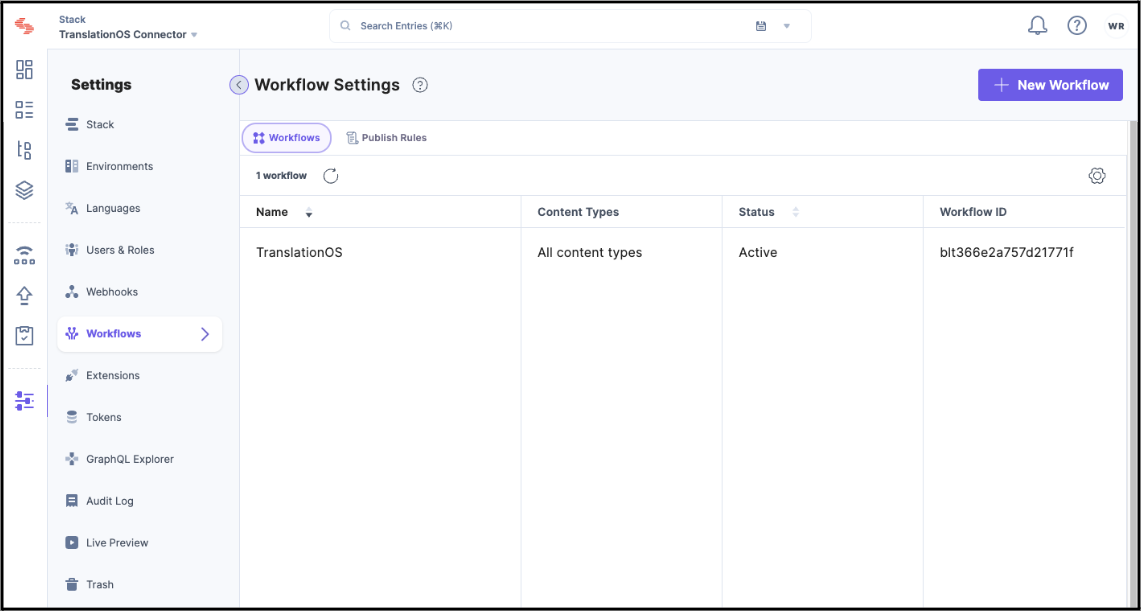Click the Workflow ID column header
This screenshot has height=611, width=1142.
(x=974, y=213)
